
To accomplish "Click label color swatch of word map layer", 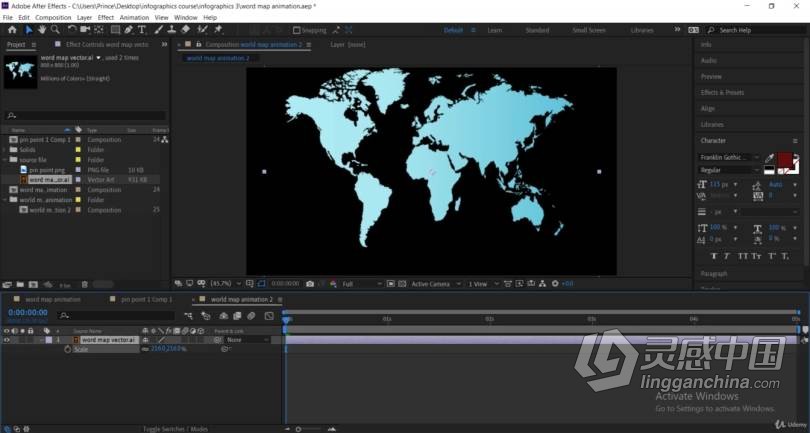I will click(49, 340).
